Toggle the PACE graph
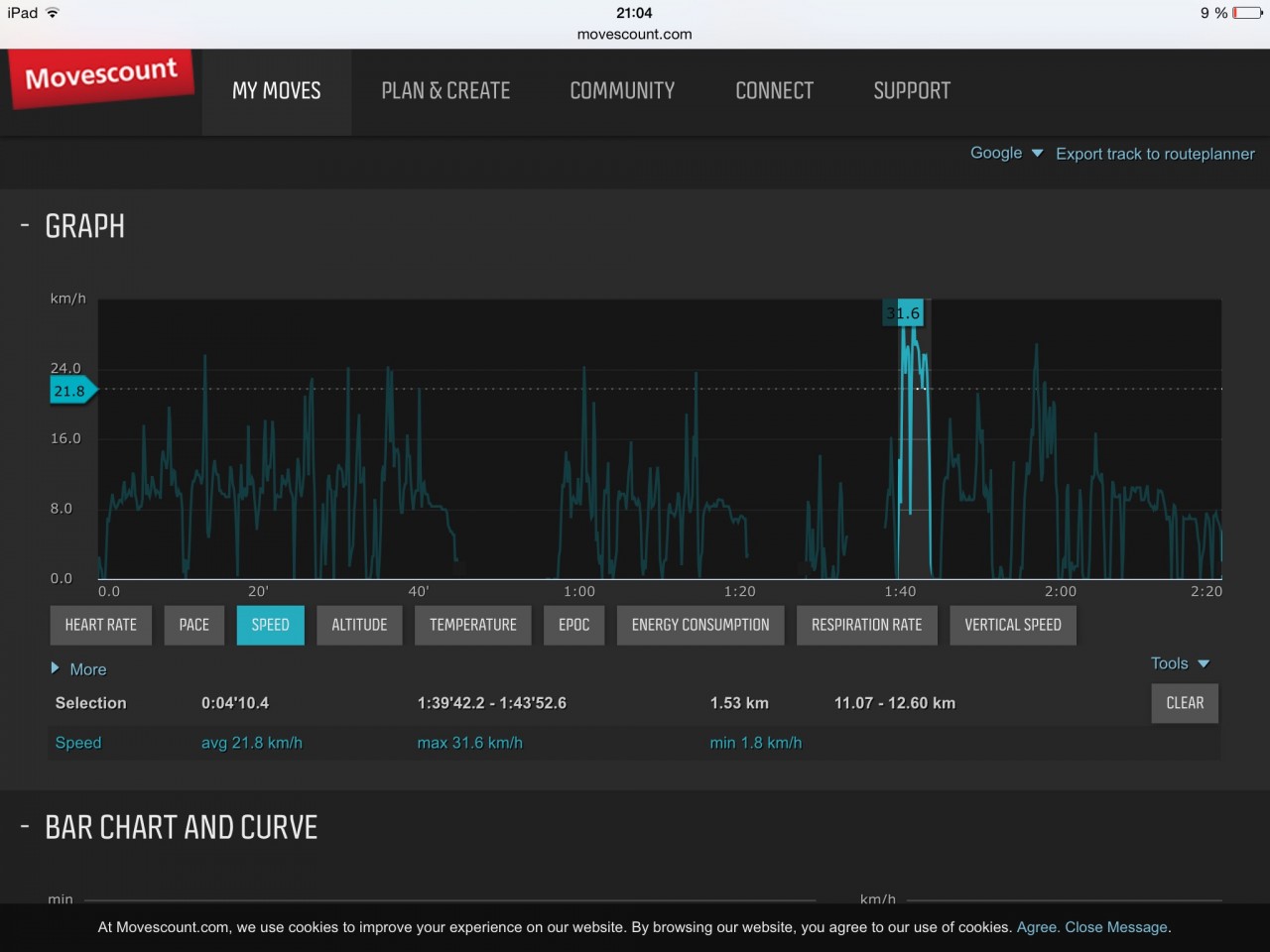 [x=194, y=625]
